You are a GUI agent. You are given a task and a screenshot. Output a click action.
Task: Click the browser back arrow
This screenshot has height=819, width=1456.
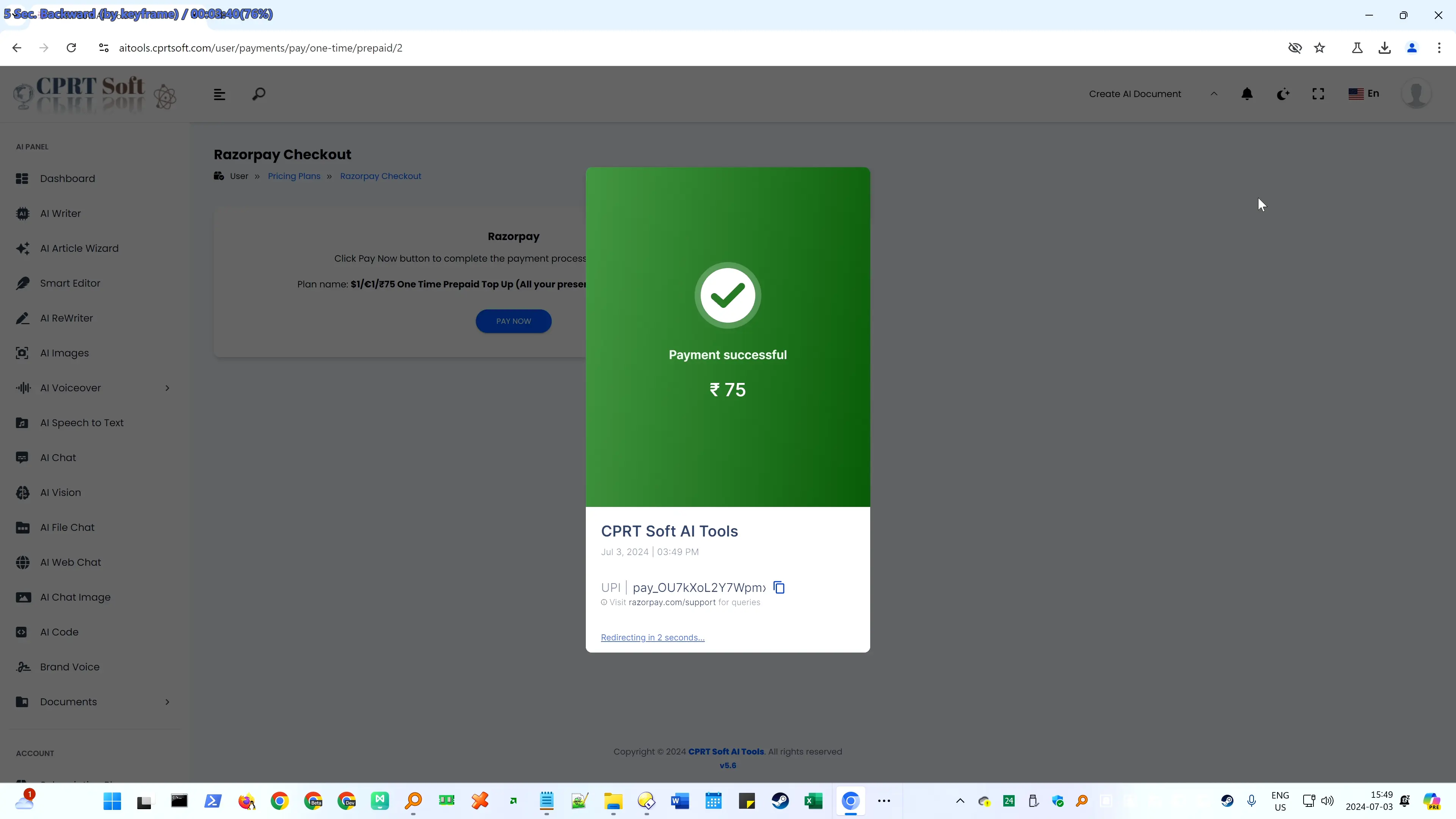[17, 48]
